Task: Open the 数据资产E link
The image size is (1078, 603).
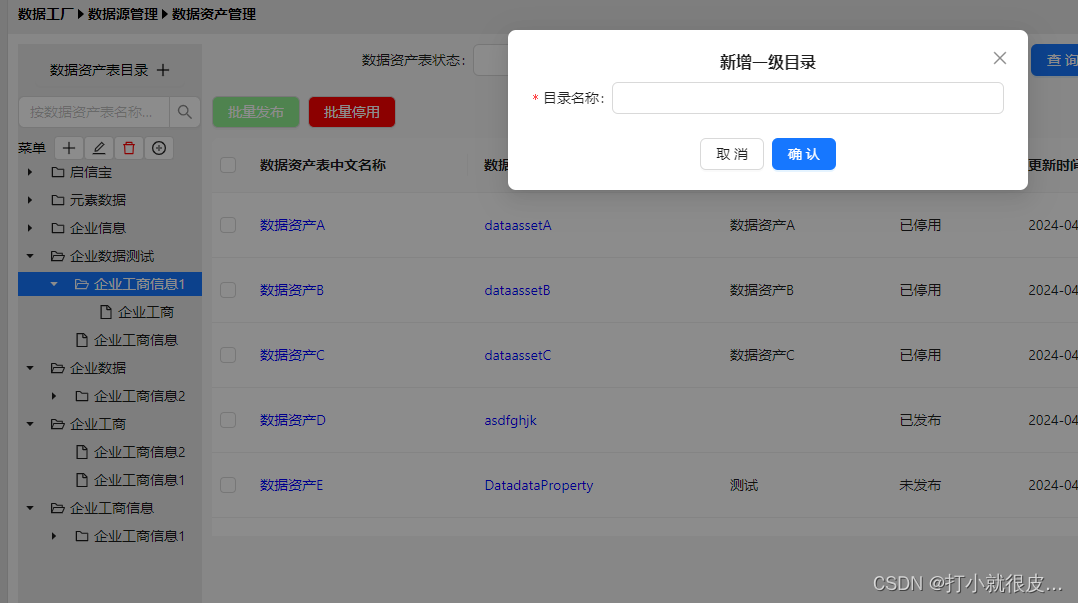Action: [292, 485]
